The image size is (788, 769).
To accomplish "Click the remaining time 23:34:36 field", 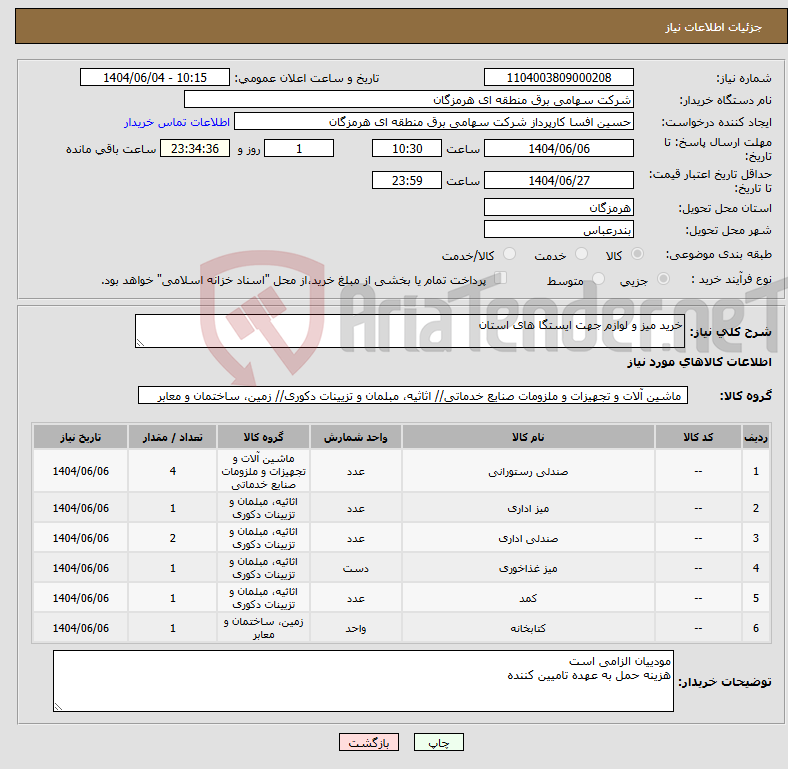I will pyautogui.click(x=195, y=148).
